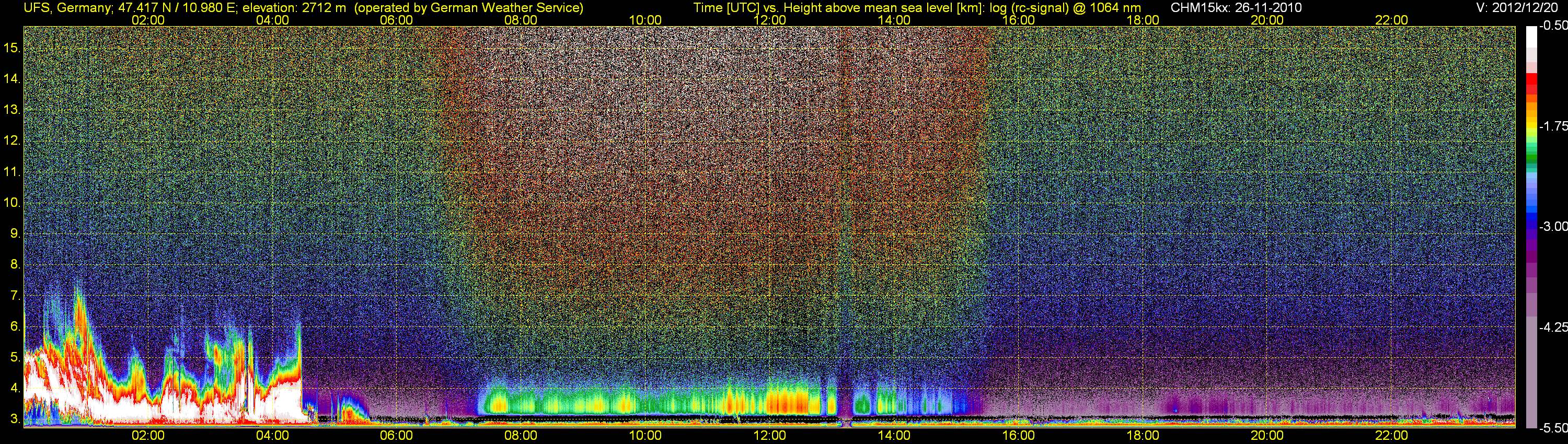Click the height axis label '10.'

(x=12, y=203)
